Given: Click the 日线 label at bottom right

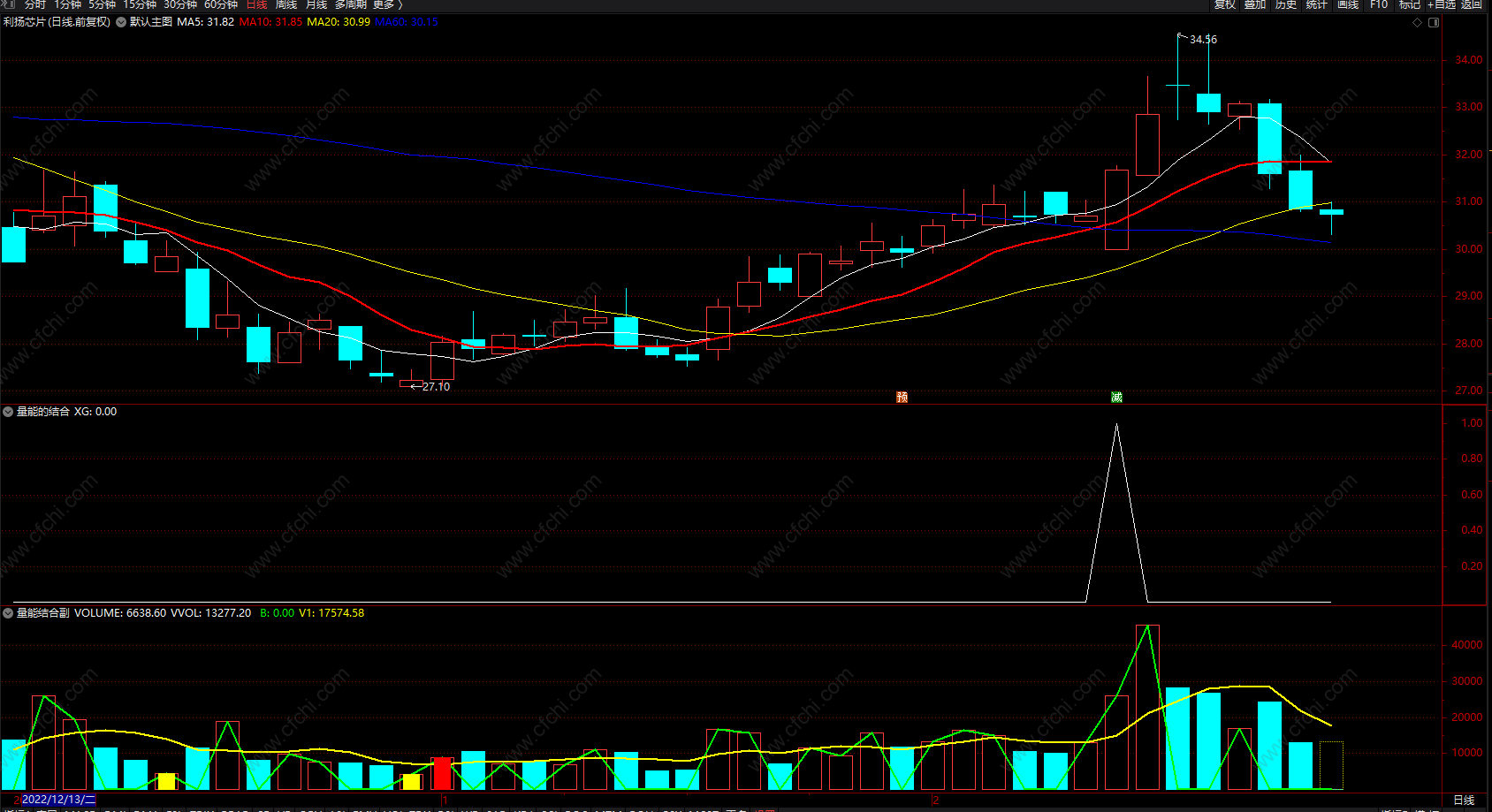Looking at the screenshot, I should [1464, 801].
